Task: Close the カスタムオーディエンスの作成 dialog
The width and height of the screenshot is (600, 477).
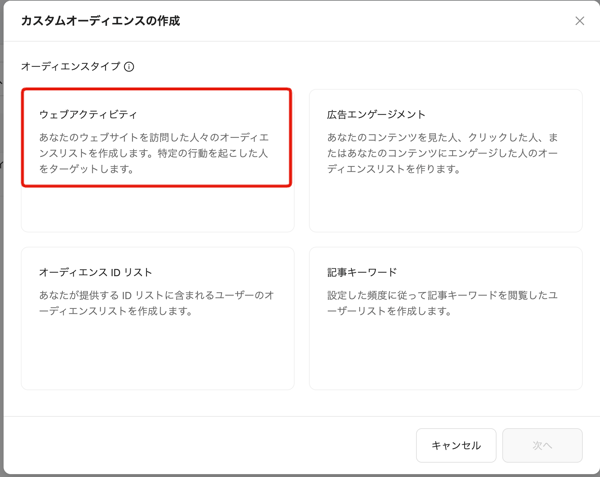Action: point(580,21)
